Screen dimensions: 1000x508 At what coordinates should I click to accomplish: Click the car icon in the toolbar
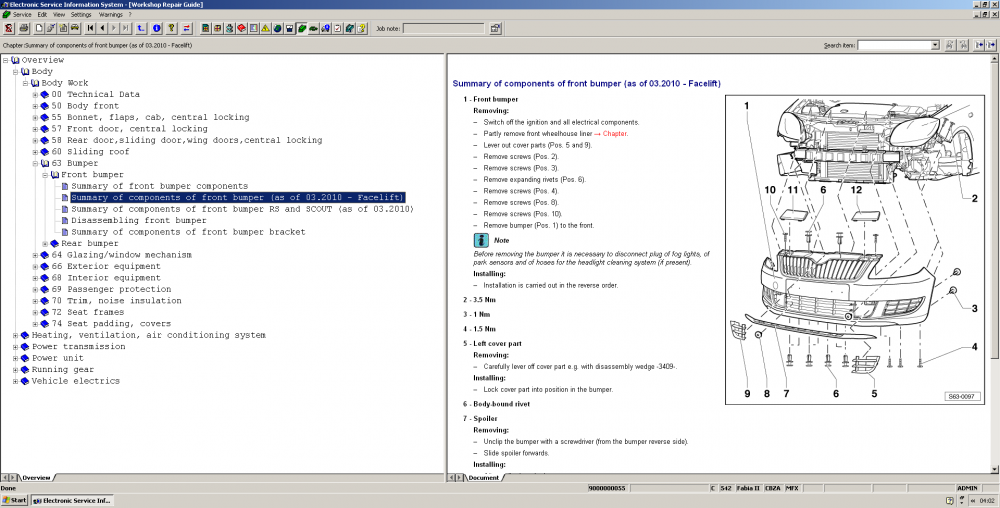(75, 28)
